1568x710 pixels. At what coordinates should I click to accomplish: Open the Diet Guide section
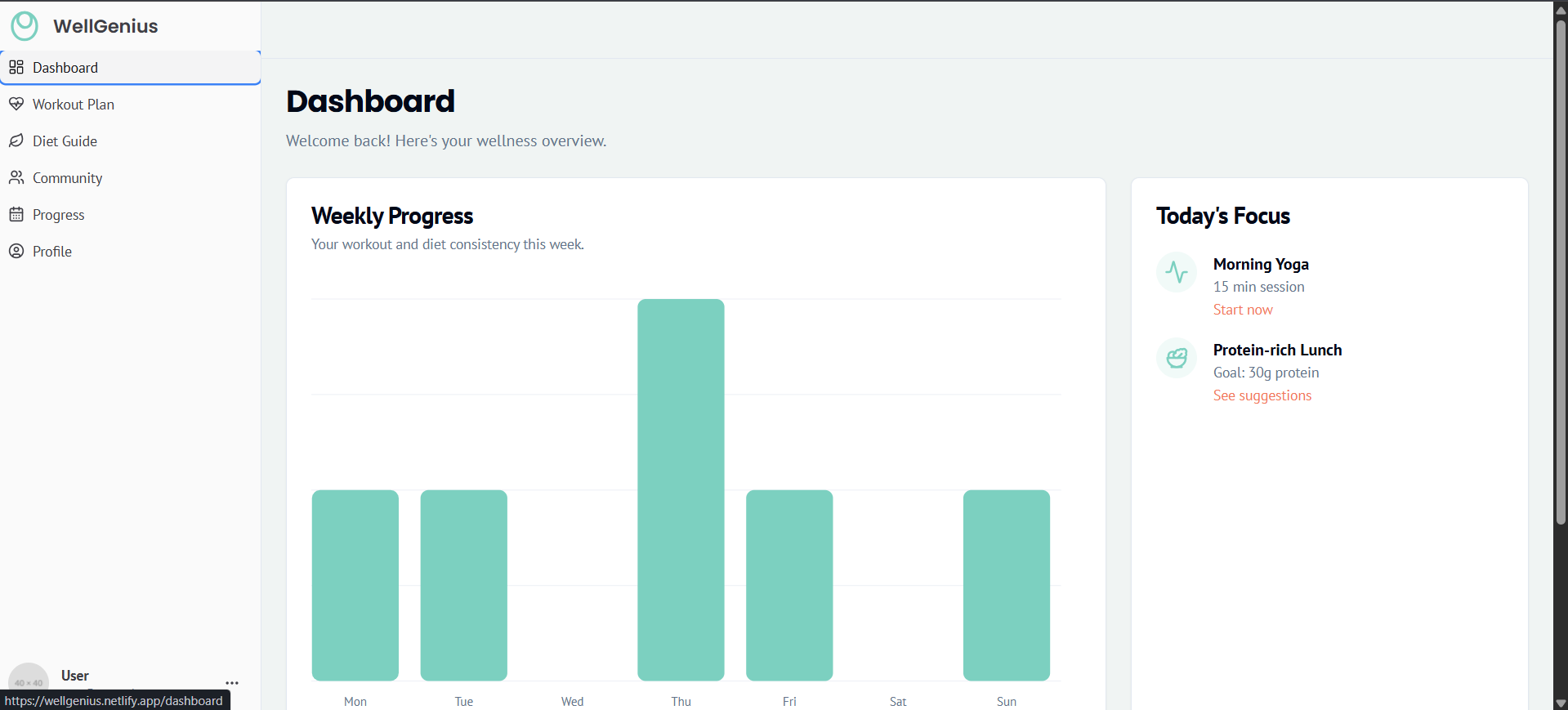coord(131,141)
